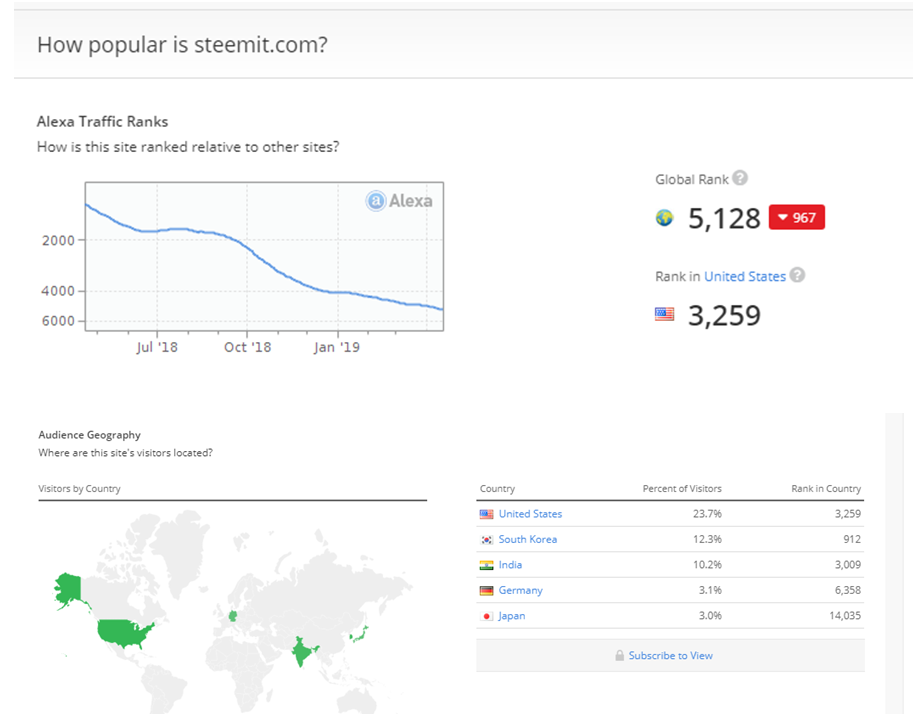Image resolution: width=913 pixels, height=714 pixels.
Task: Click the 3,259 rank in the country table
Action: tap(848, 514)
